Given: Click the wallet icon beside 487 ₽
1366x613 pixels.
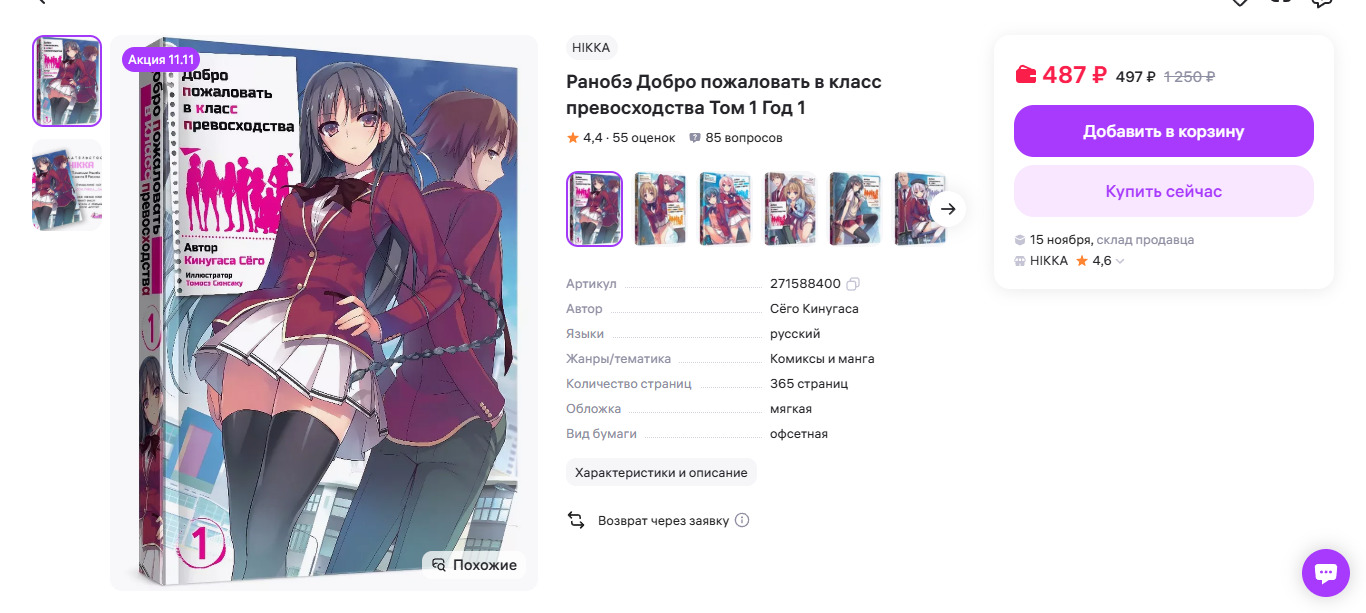Looking at the screenshot, I should pos(1026,75).
